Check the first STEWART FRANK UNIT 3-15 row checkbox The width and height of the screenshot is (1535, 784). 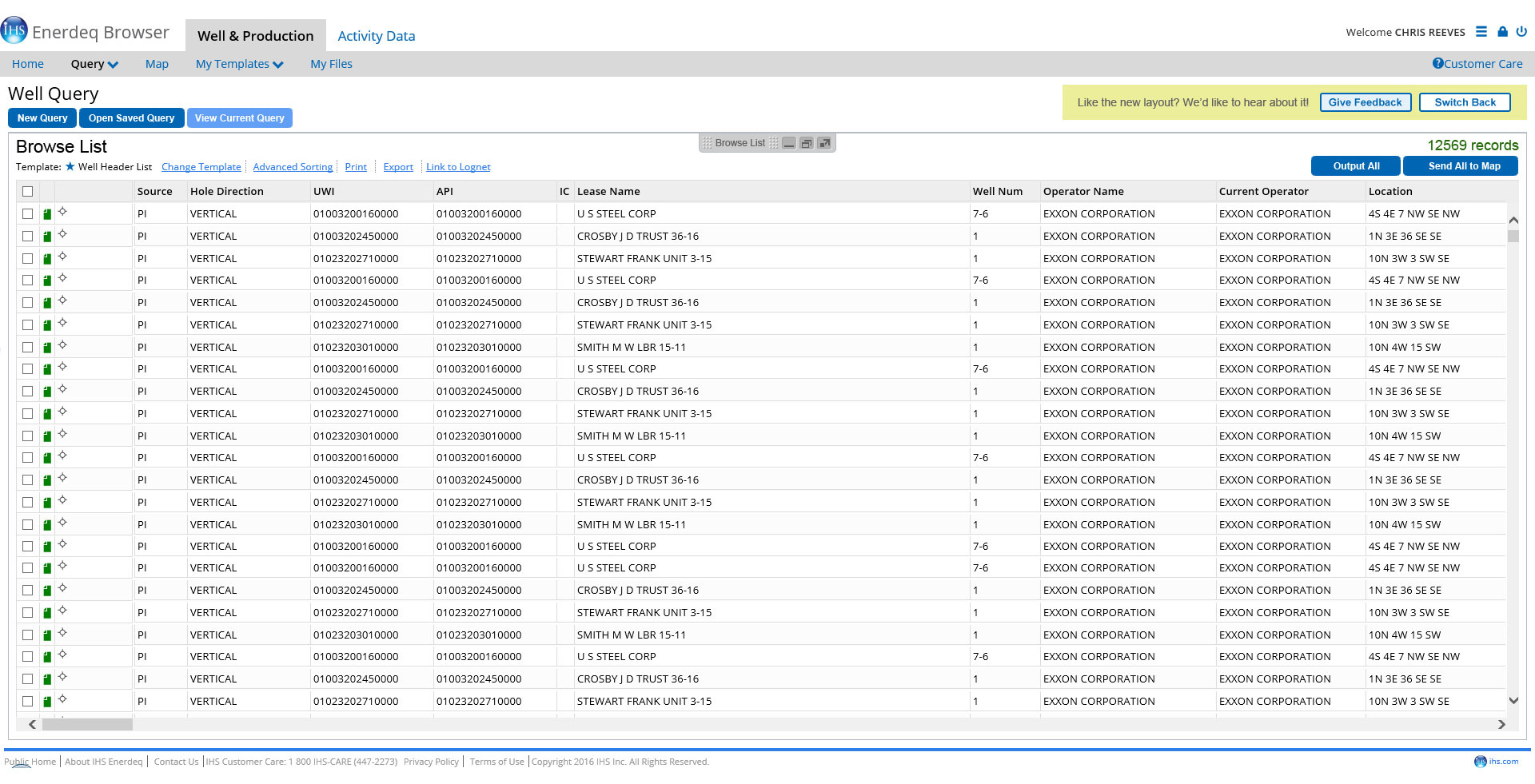point(28,258)
